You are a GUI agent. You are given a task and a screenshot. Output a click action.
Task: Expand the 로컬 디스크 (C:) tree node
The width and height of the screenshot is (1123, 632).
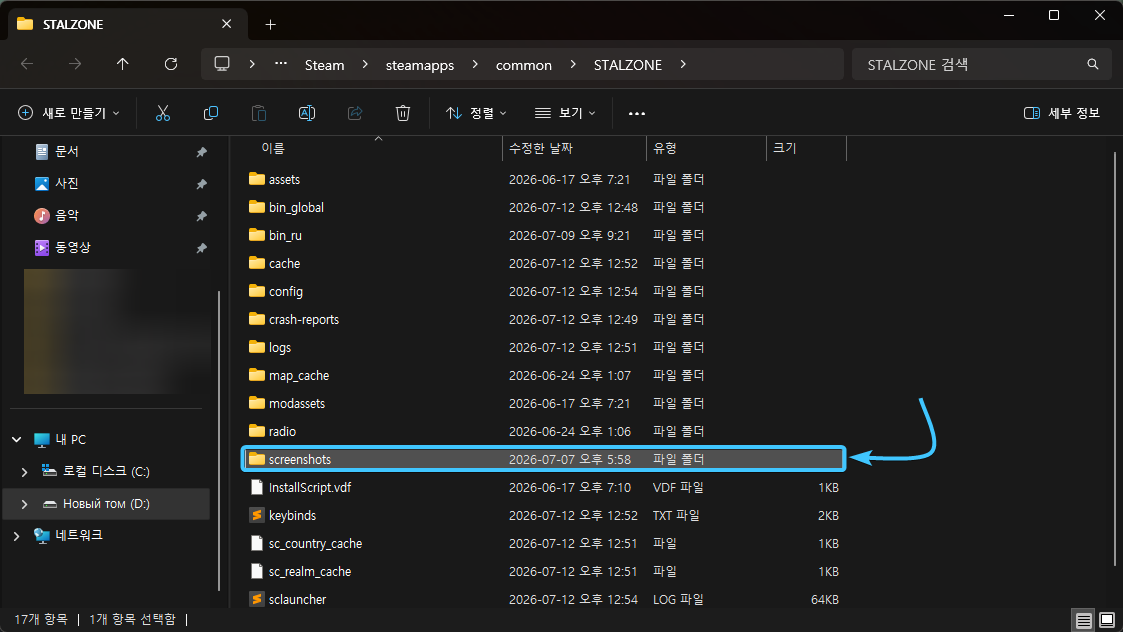coord(24,471)
